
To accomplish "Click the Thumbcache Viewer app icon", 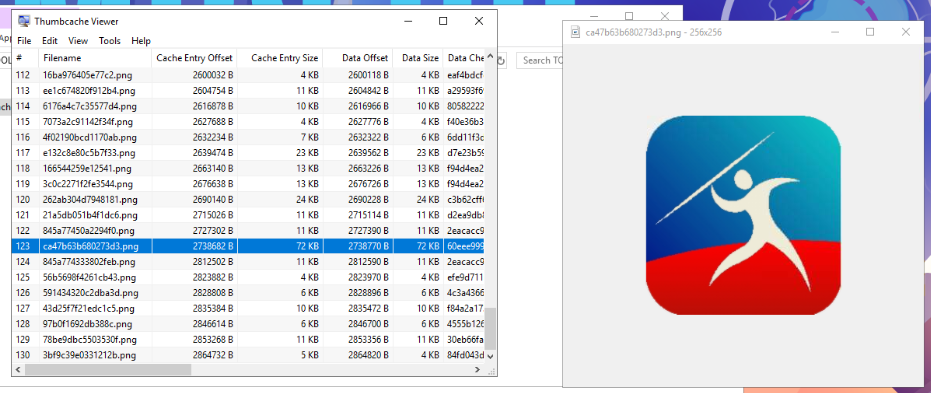I will [24, 21].
